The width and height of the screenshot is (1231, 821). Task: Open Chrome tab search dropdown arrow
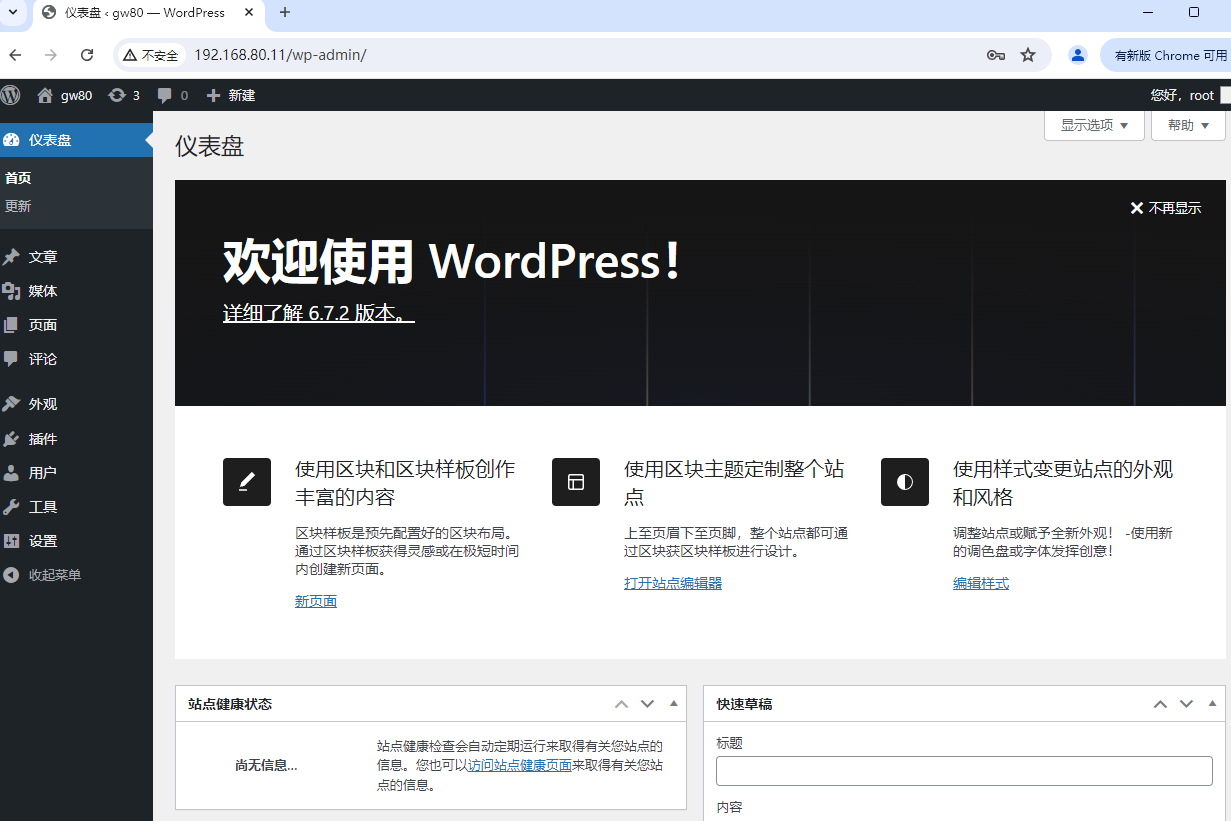14,12
